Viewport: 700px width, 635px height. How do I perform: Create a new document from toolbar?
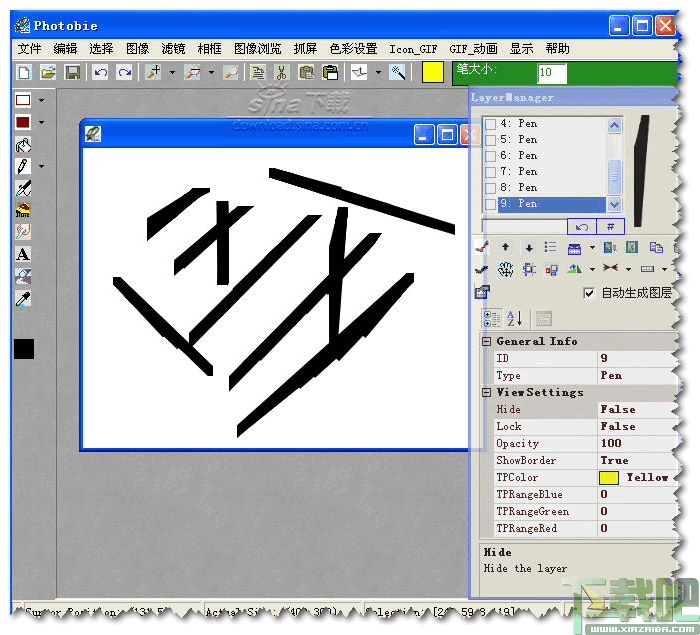click(24, 72)
